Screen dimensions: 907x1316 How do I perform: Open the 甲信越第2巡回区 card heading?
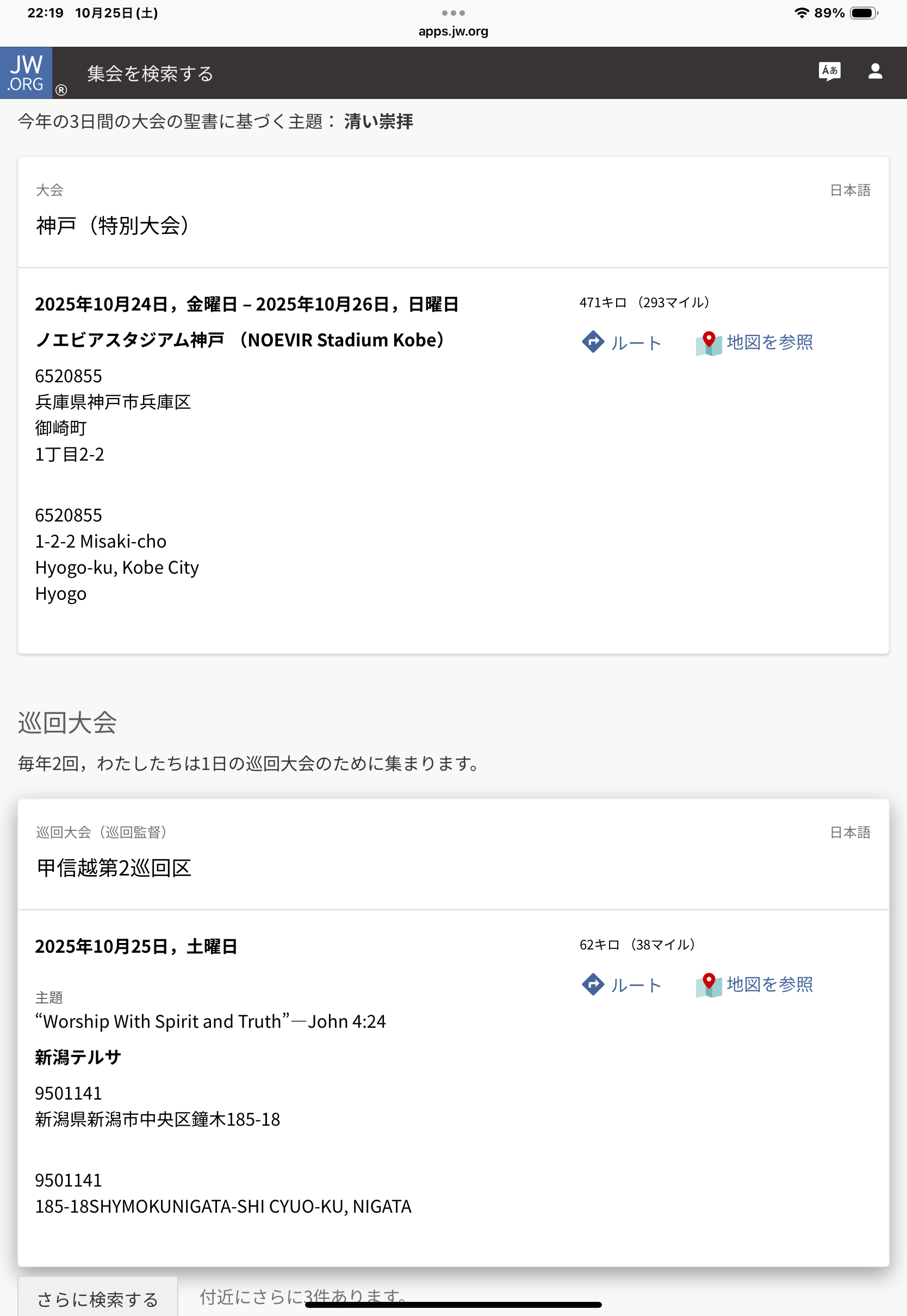pyautogui.click(x=114, y=868)
